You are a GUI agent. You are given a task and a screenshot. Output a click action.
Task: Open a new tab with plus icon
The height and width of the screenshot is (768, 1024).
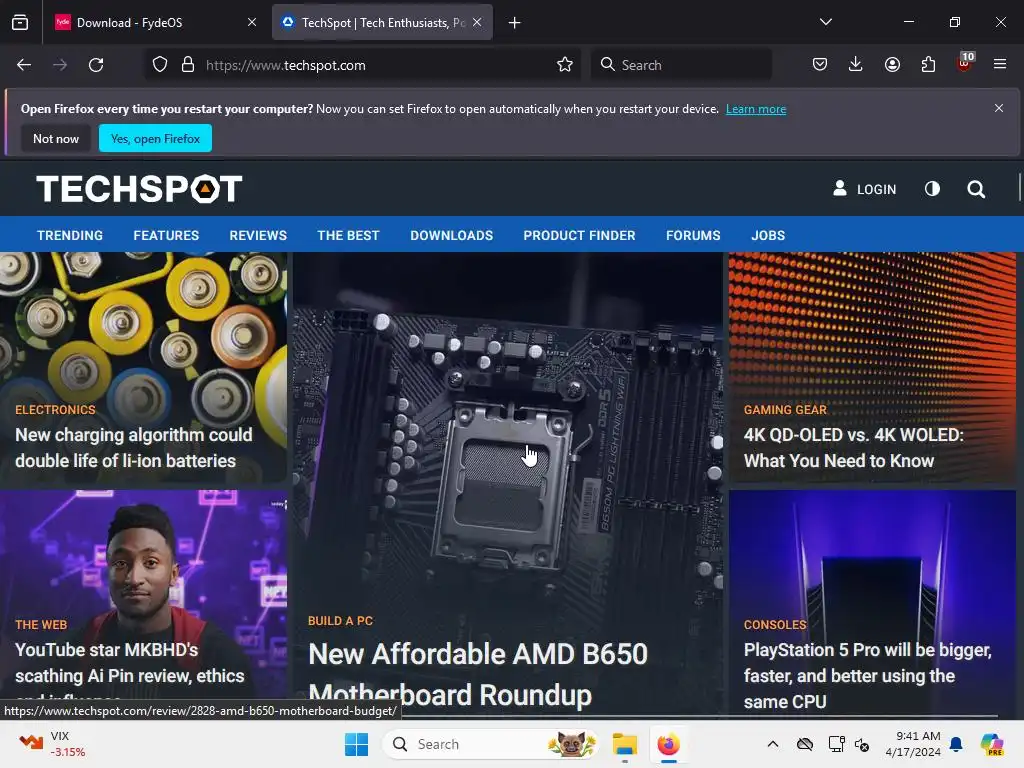pyautogui.click(x=515, y=23)
